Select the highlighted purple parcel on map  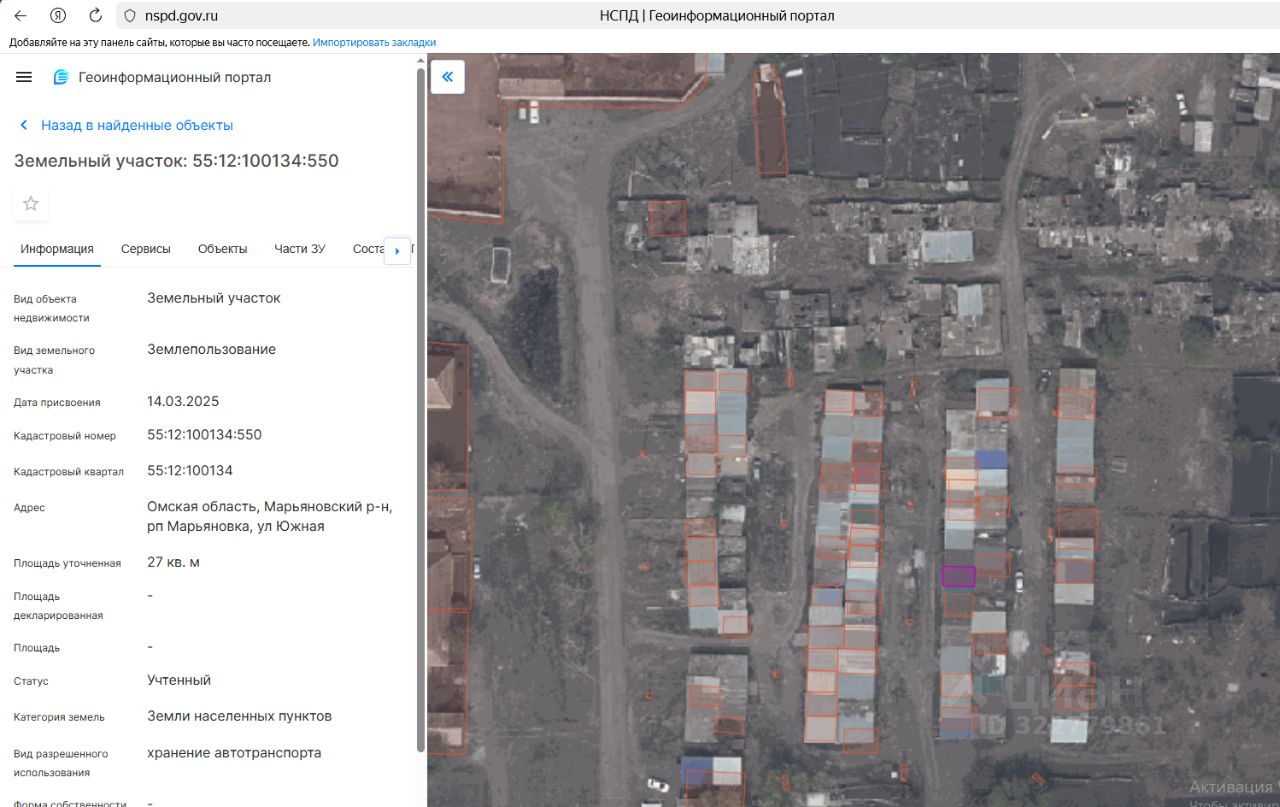tap(958, 576)
